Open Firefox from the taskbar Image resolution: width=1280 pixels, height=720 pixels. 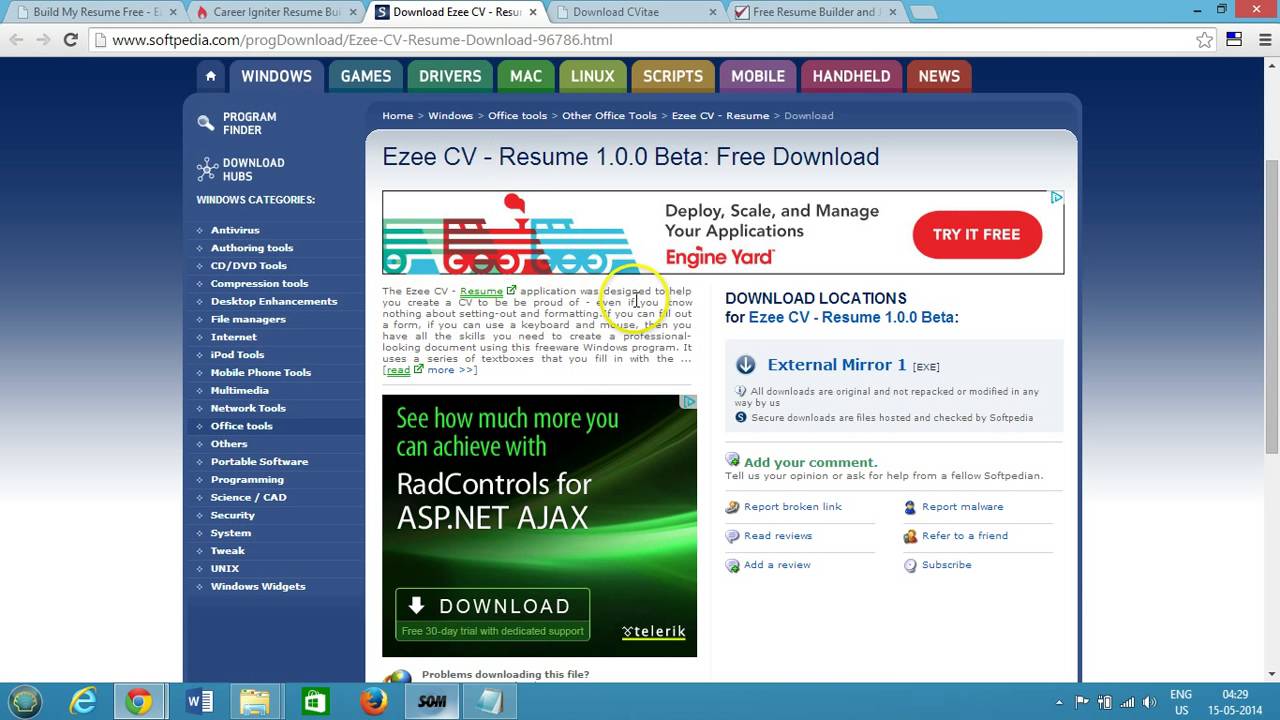click(374, 702)
